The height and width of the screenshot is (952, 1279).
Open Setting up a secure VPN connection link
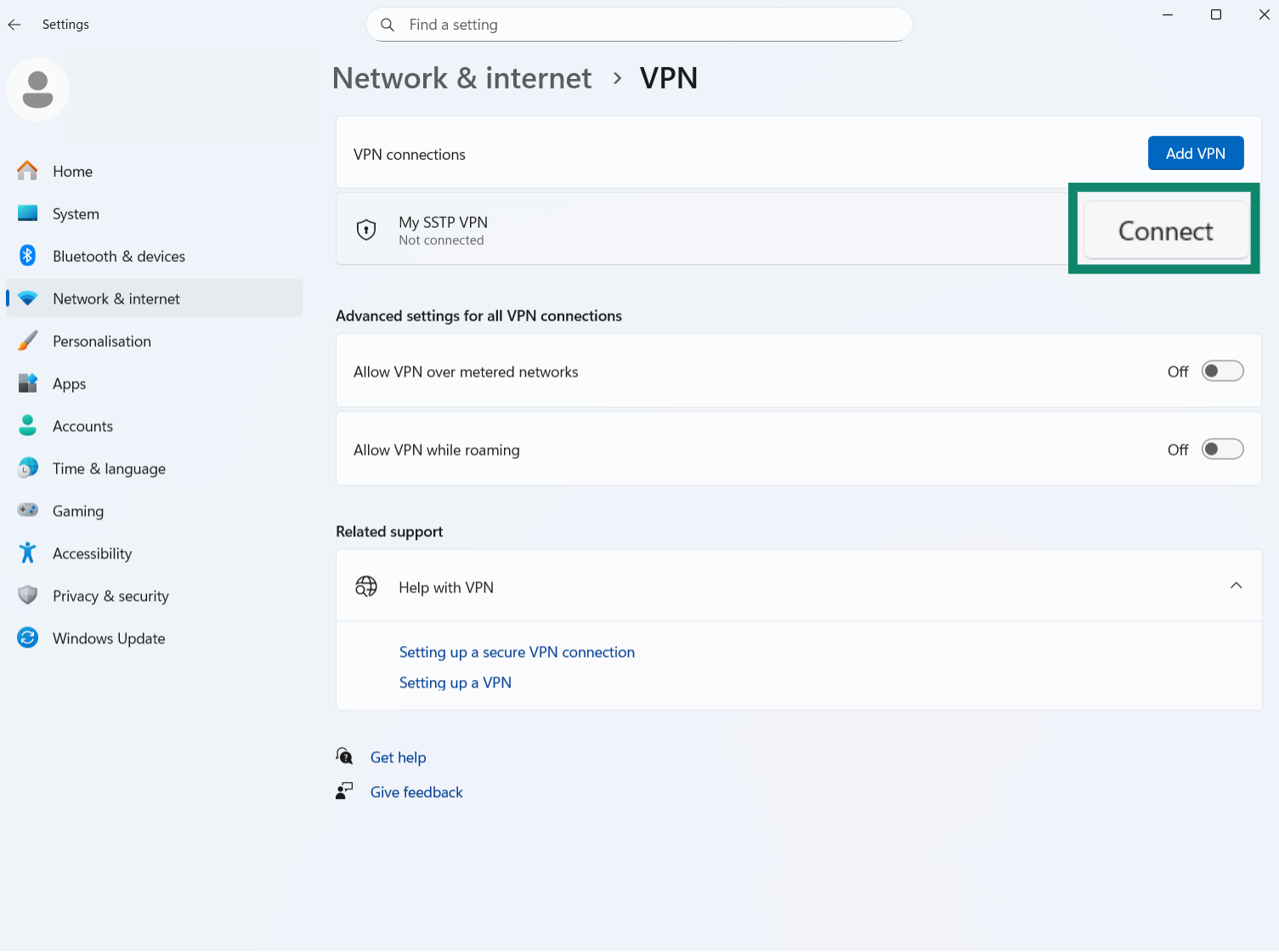point(517,652)
